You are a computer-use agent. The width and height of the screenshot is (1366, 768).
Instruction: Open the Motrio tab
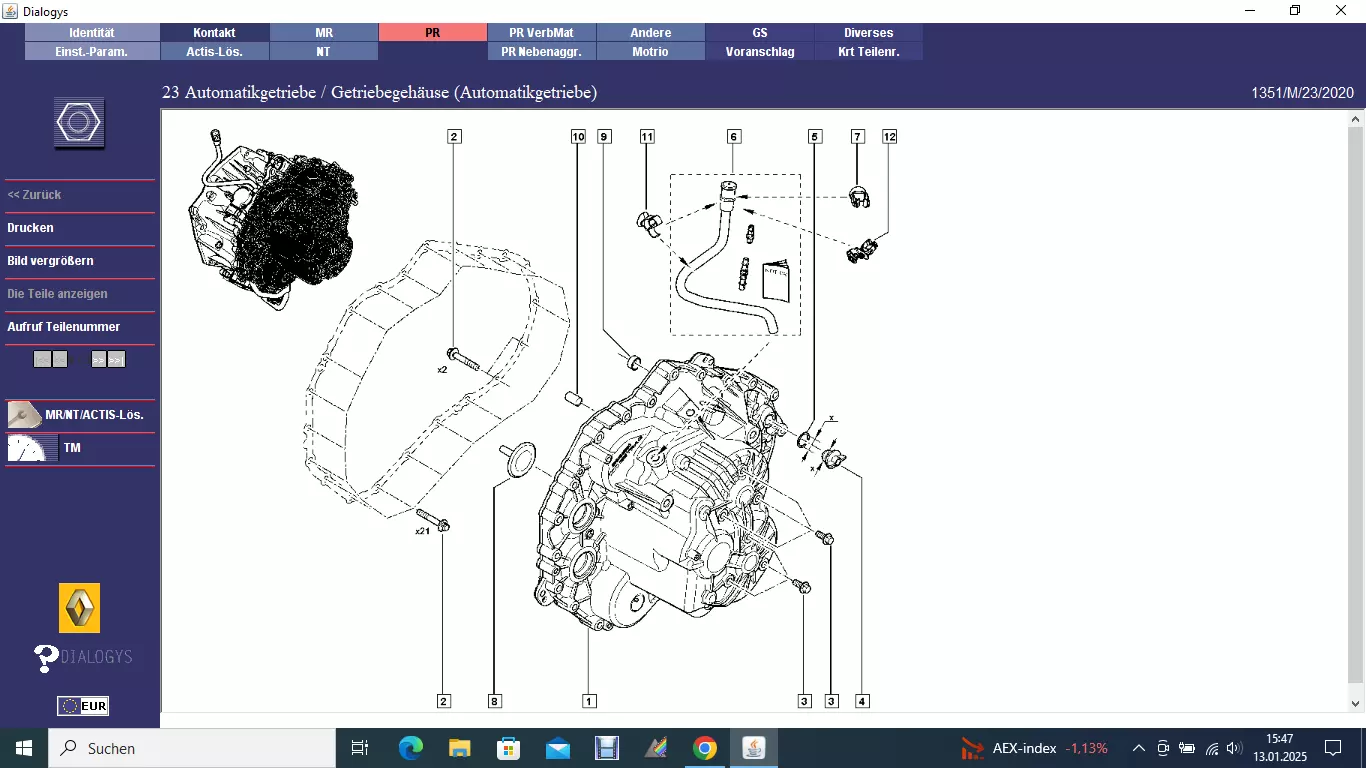[x=650, y=52]
